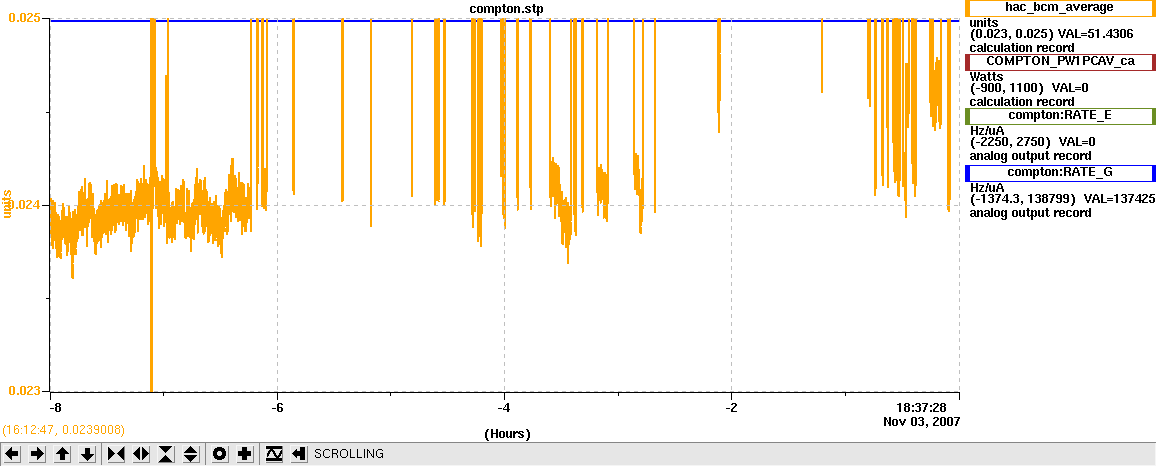Image resolution: width=1156 pixels, height=466 pixels.
Task: Click the (-900, 1100) VAL=0 range text
Action: tap(1029, 88)
